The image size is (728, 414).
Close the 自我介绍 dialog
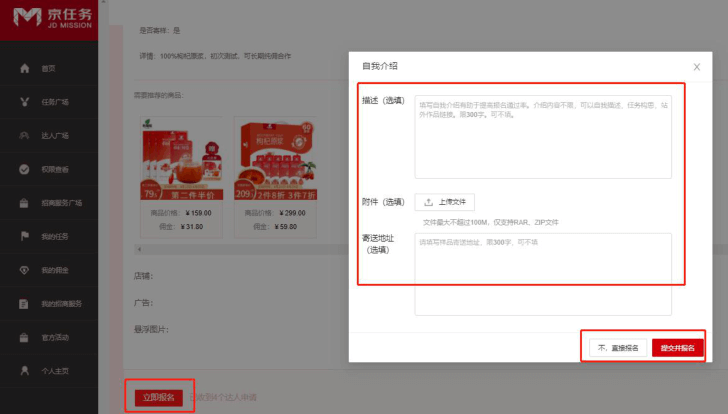[697, 67]
